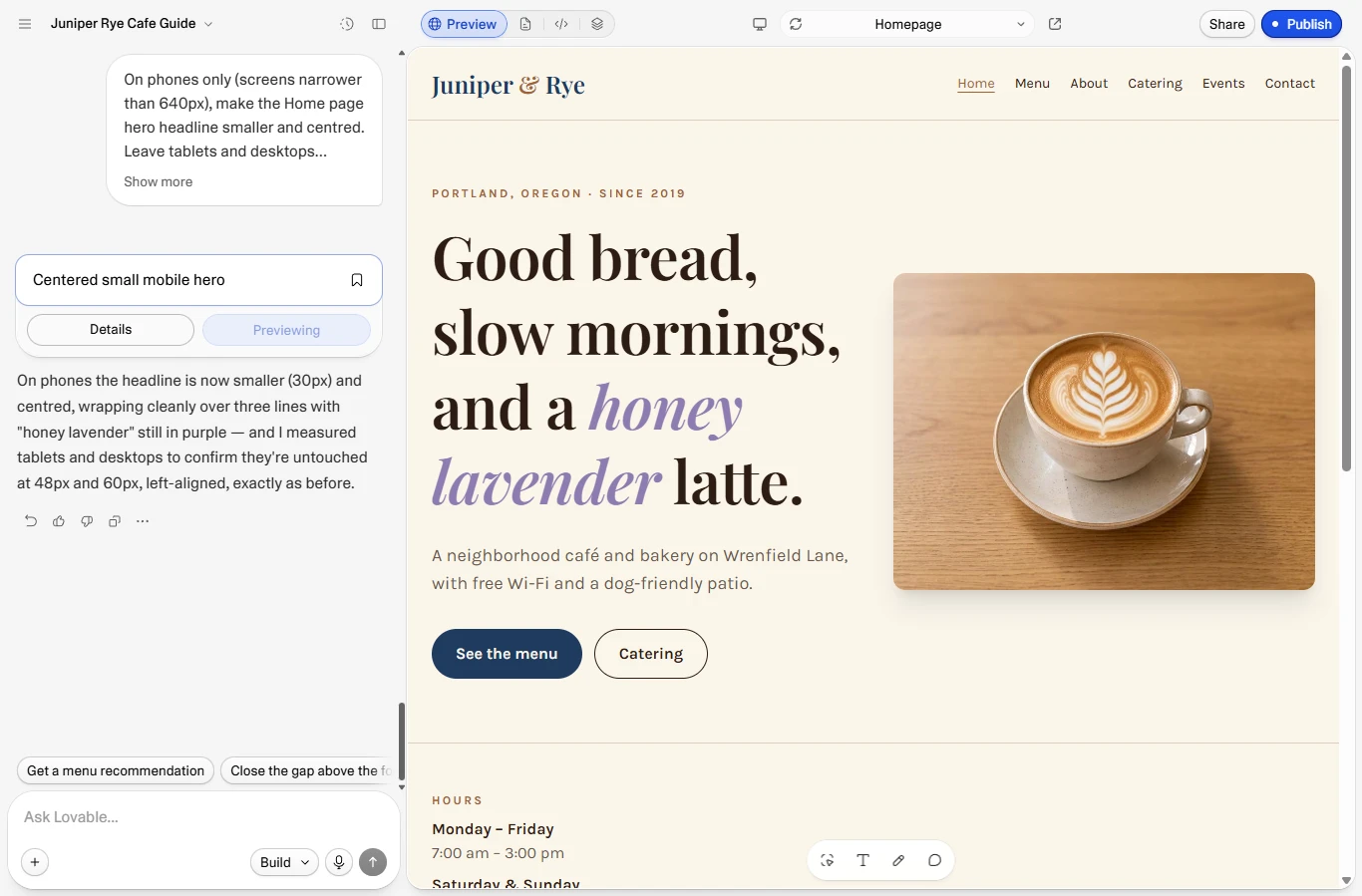Click the Catering outline button in the hero

(x=651, y=654)
